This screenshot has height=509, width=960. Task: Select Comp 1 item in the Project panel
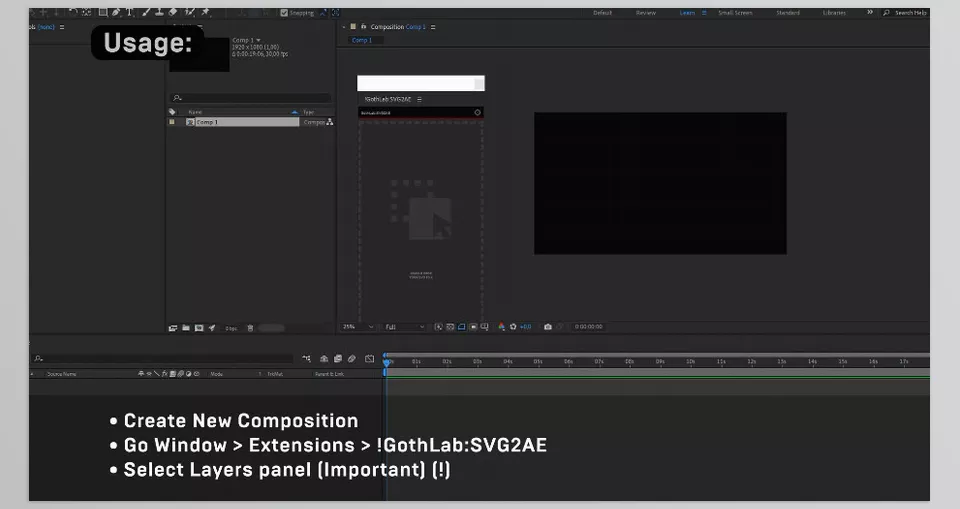tap(242, 122)
